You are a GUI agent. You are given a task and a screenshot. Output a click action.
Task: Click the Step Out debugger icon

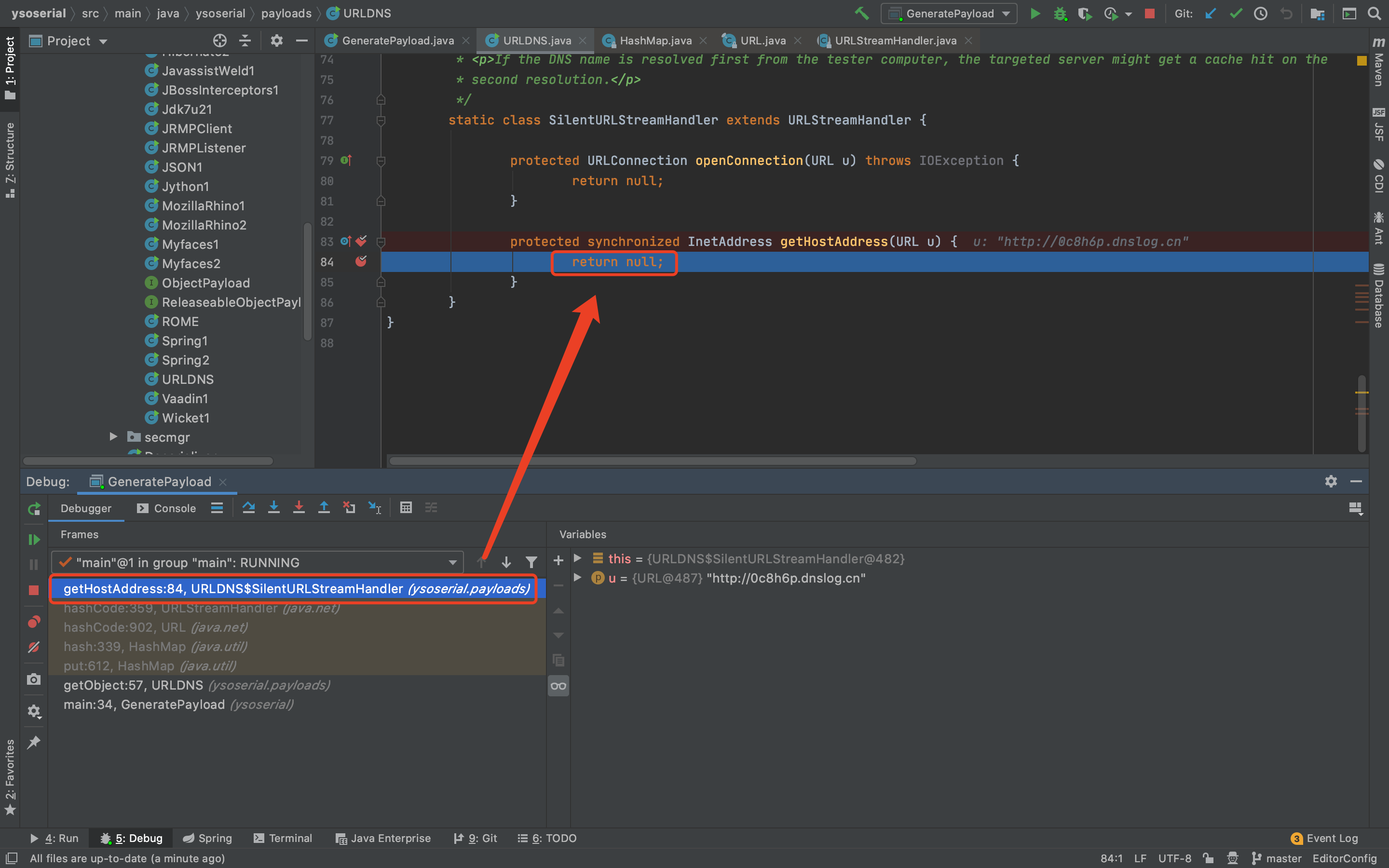[324, 507]
